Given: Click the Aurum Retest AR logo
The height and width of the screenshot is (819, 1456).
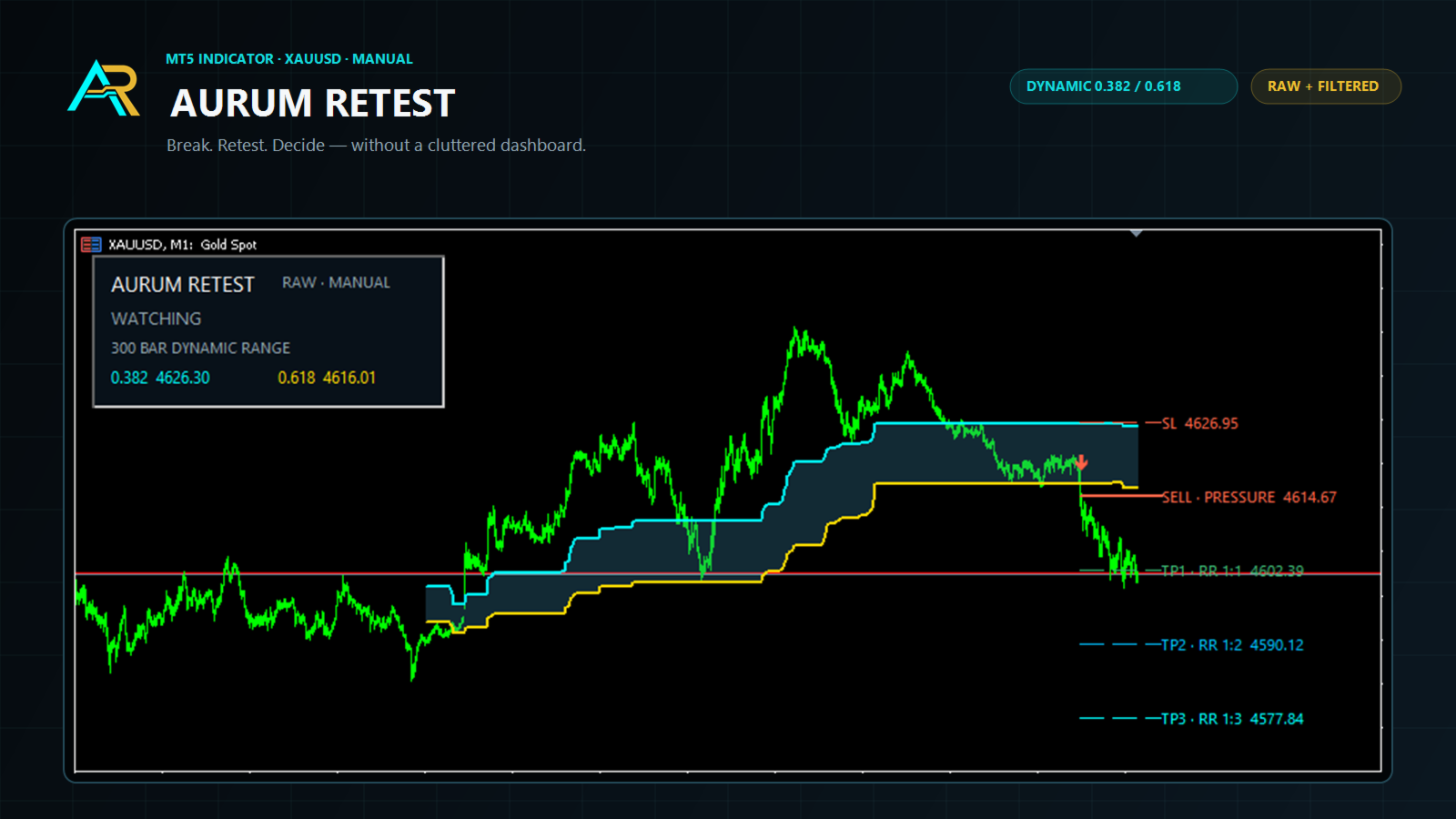Looking at the screenshot, I should coord(104,88).
